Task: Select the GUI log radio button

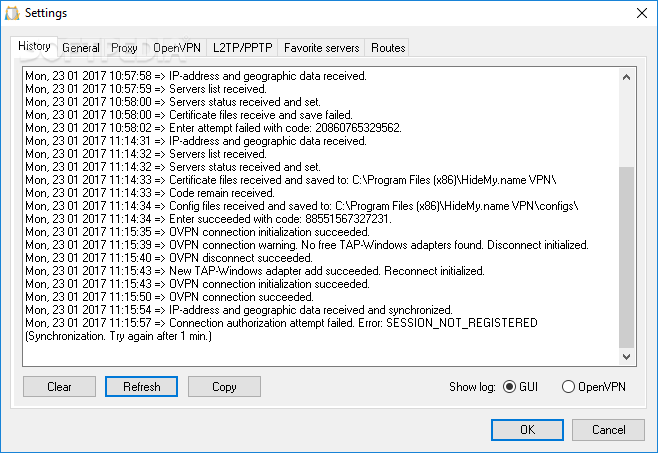Action: [520, 387]
